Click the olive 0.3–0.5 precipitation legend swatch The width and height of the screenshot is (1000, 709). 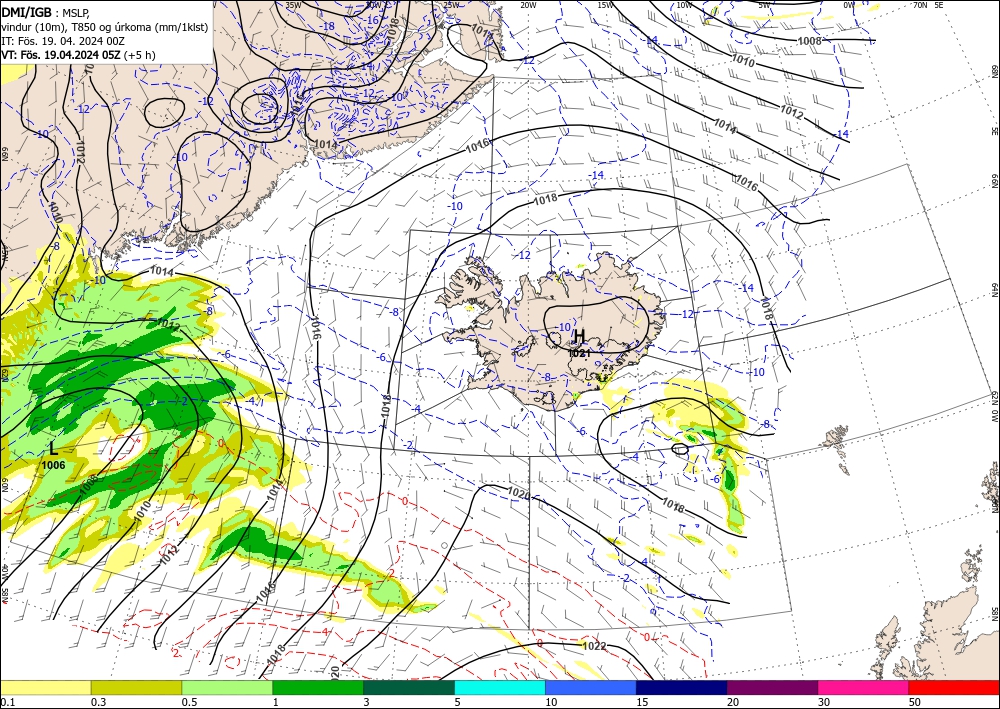point(136,687)
